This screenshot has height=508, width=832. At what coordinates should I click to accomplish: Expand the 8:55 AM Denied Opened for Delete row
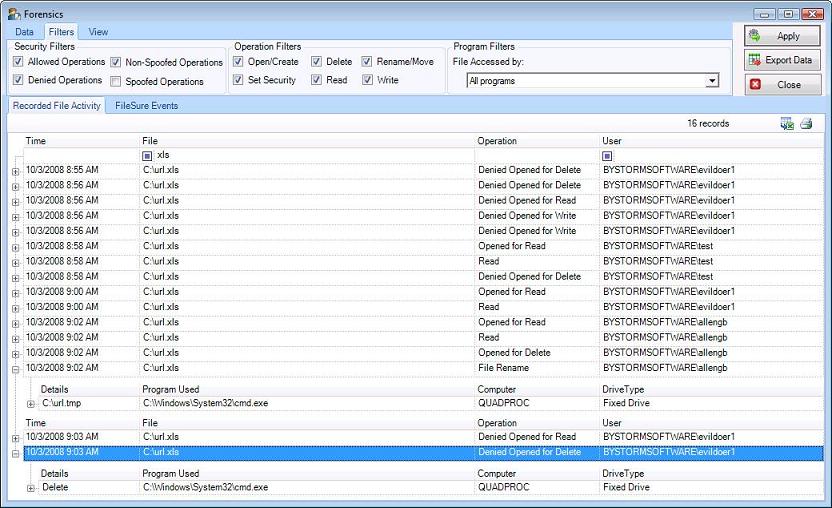pyautogui.click(x=15, y=171)
